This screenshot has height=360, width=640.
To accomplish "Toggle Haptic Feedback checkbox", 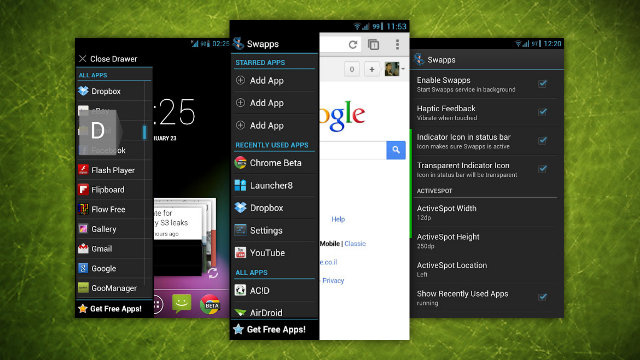I will coord(542,112).
